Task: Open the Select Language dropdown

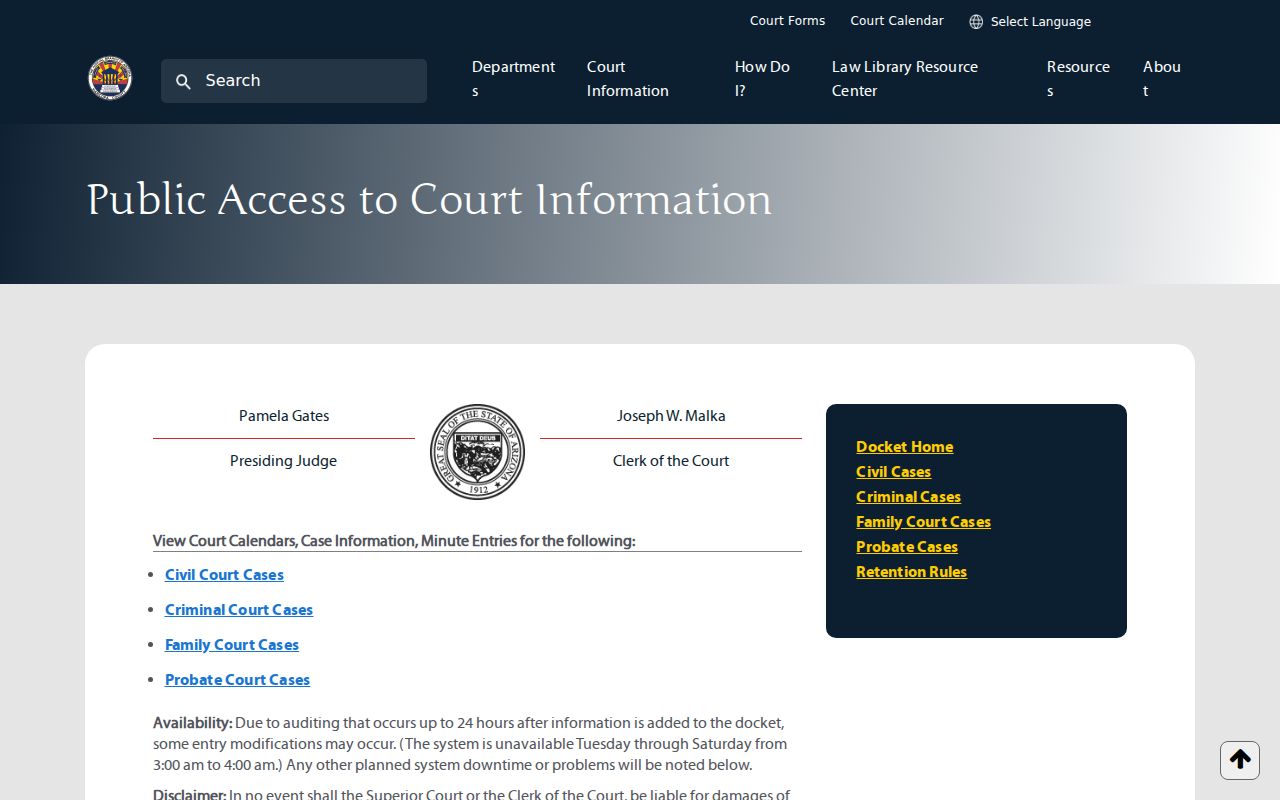Action: 1030,22
